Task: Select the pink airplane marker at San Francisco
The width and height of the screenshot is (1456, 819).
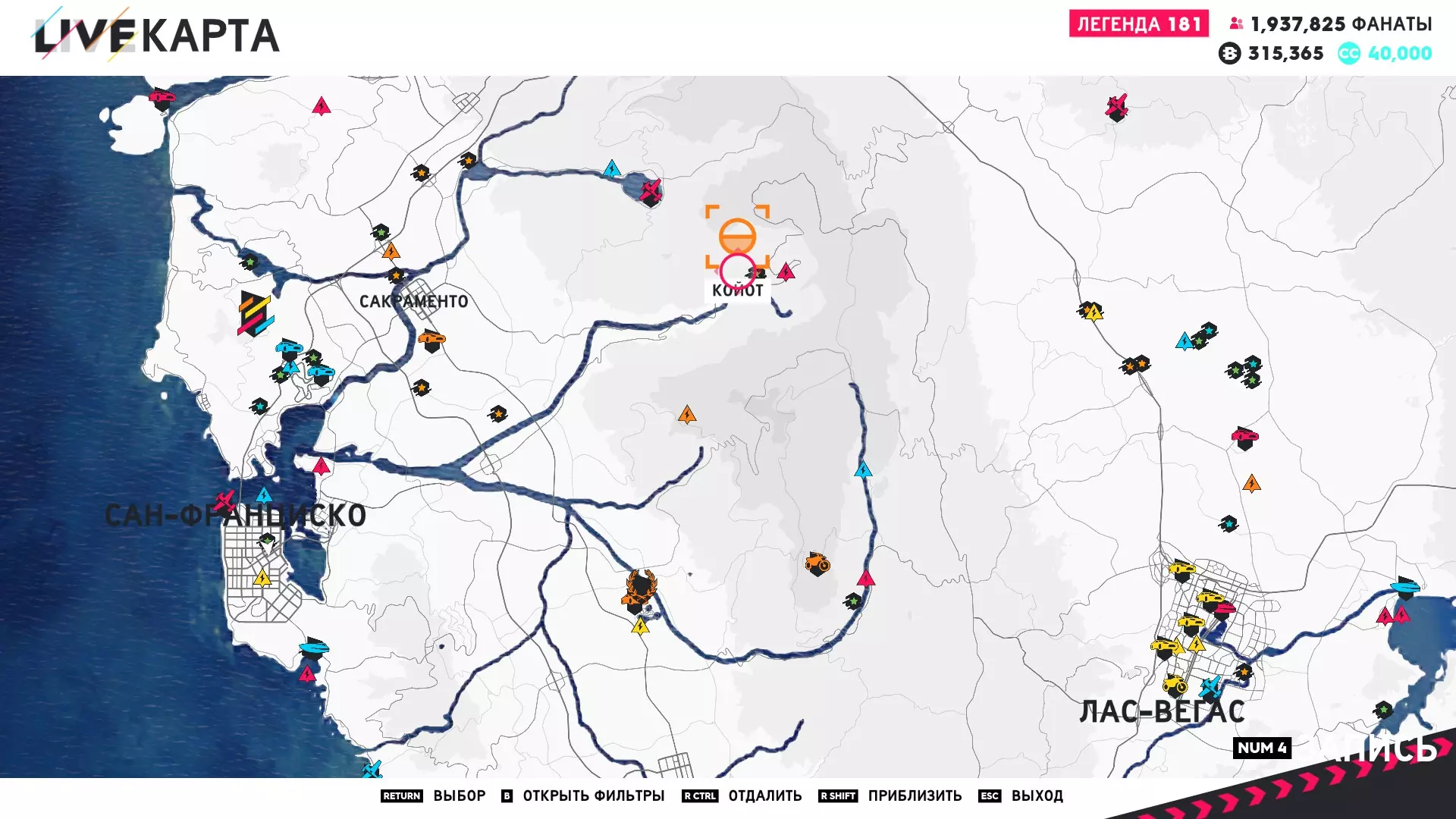Action: coord(224,501)
